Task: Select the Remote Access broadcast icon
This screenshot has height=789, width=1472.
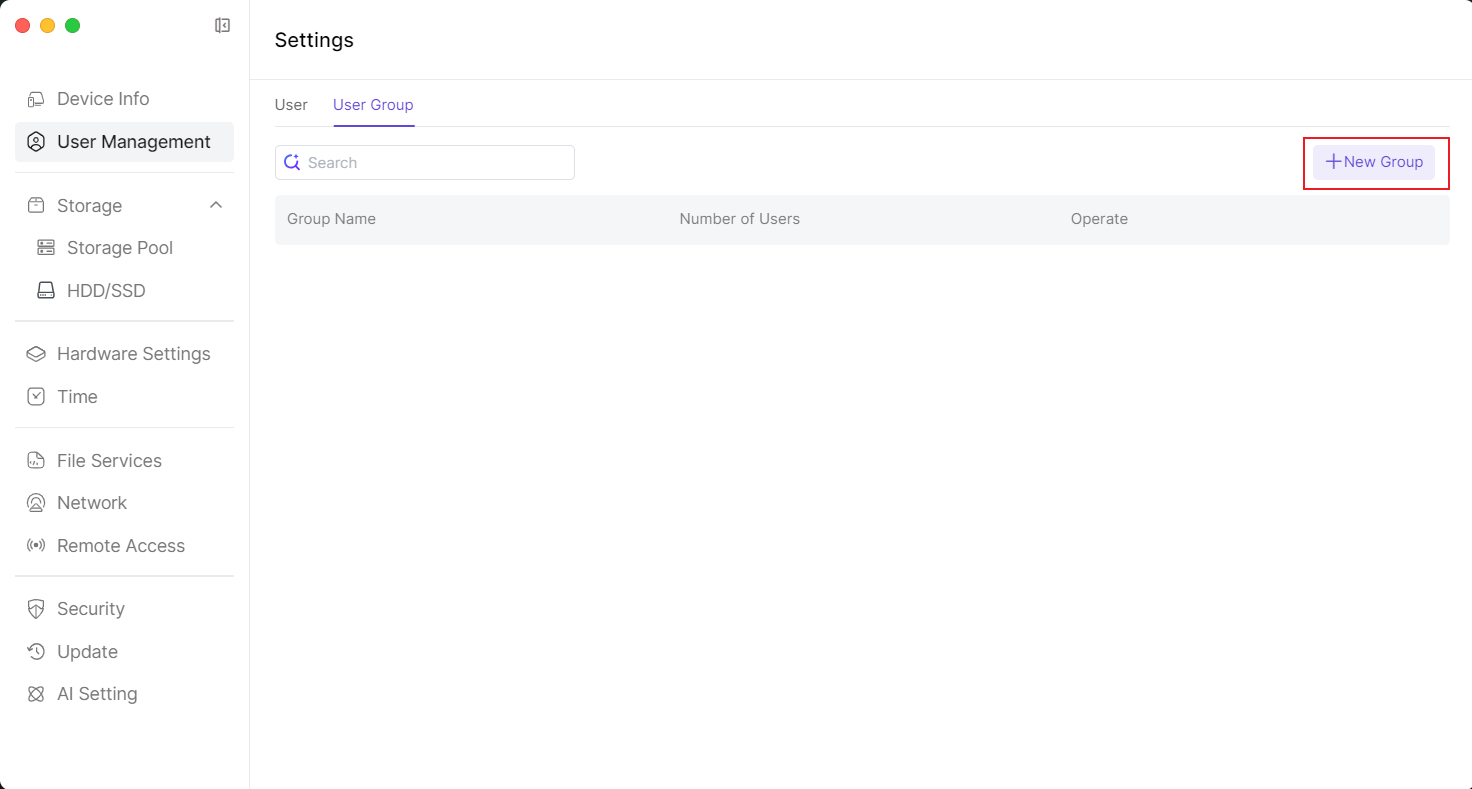Action: (x=36, y=546)
